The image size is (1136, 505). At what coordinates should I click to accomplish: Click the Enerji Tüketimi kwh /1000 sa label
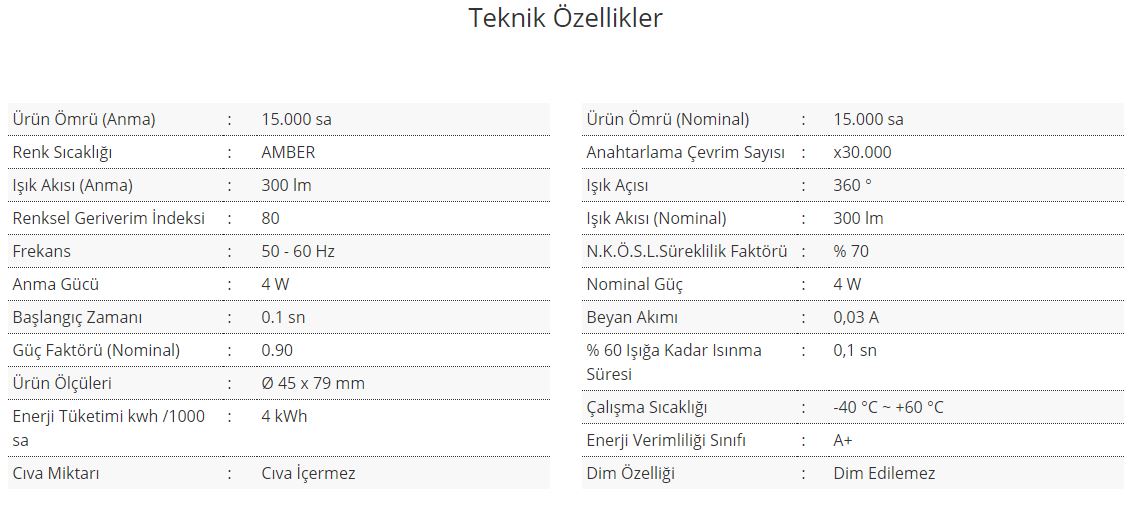[109, 428]
